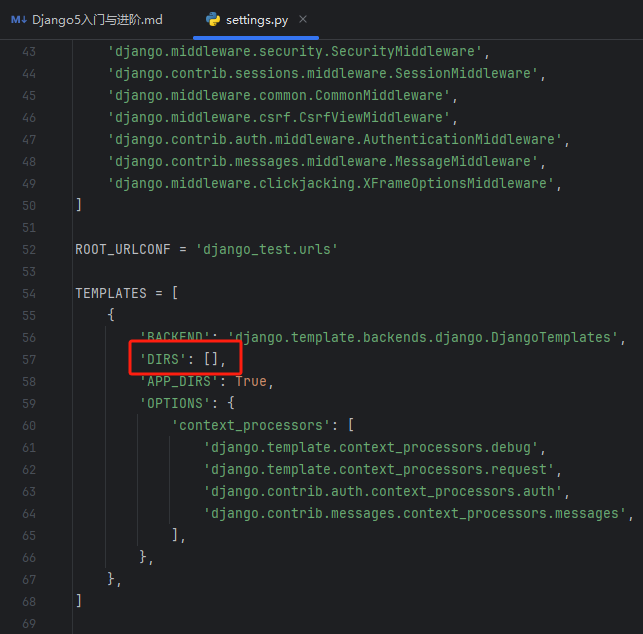
Task: Close the settings.py tab
Action: [303, 20]
